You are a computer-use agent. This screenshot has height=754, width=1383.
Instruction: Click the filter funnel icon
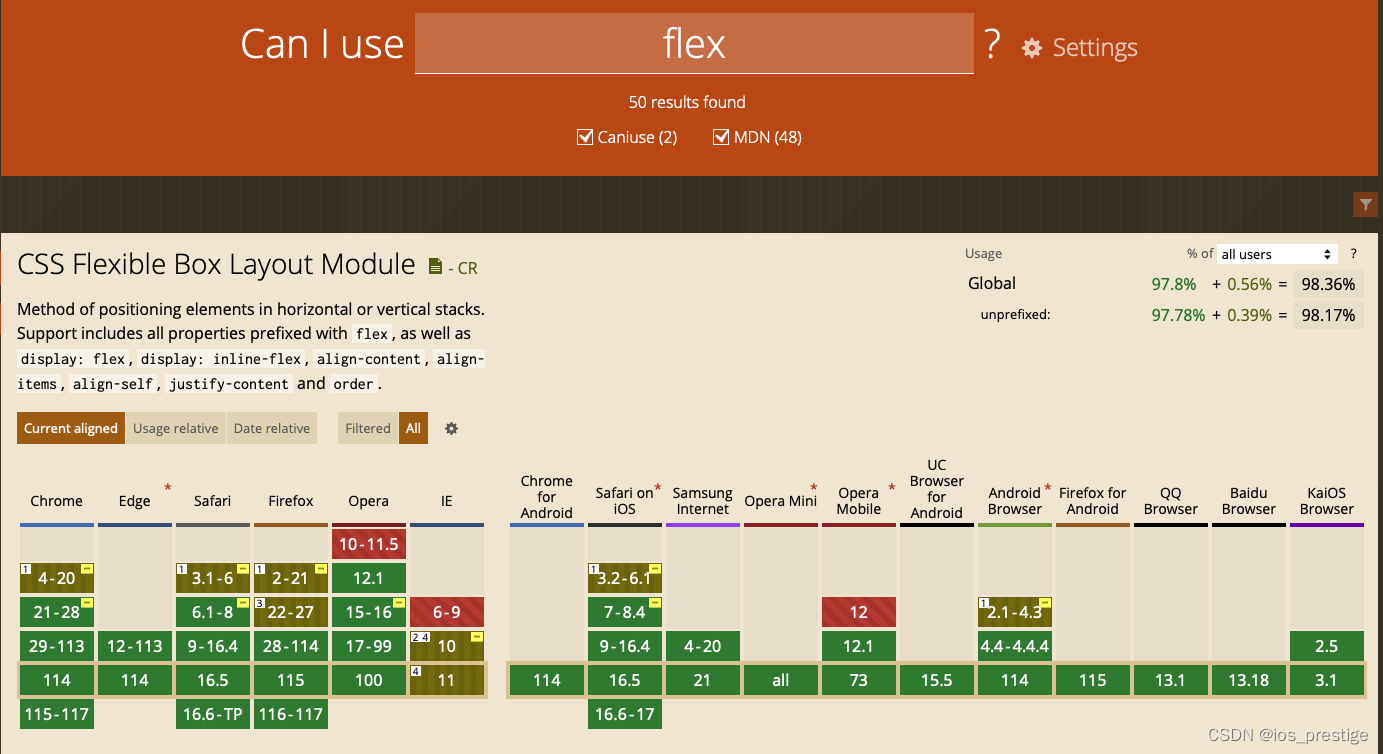click(1365, 205)
